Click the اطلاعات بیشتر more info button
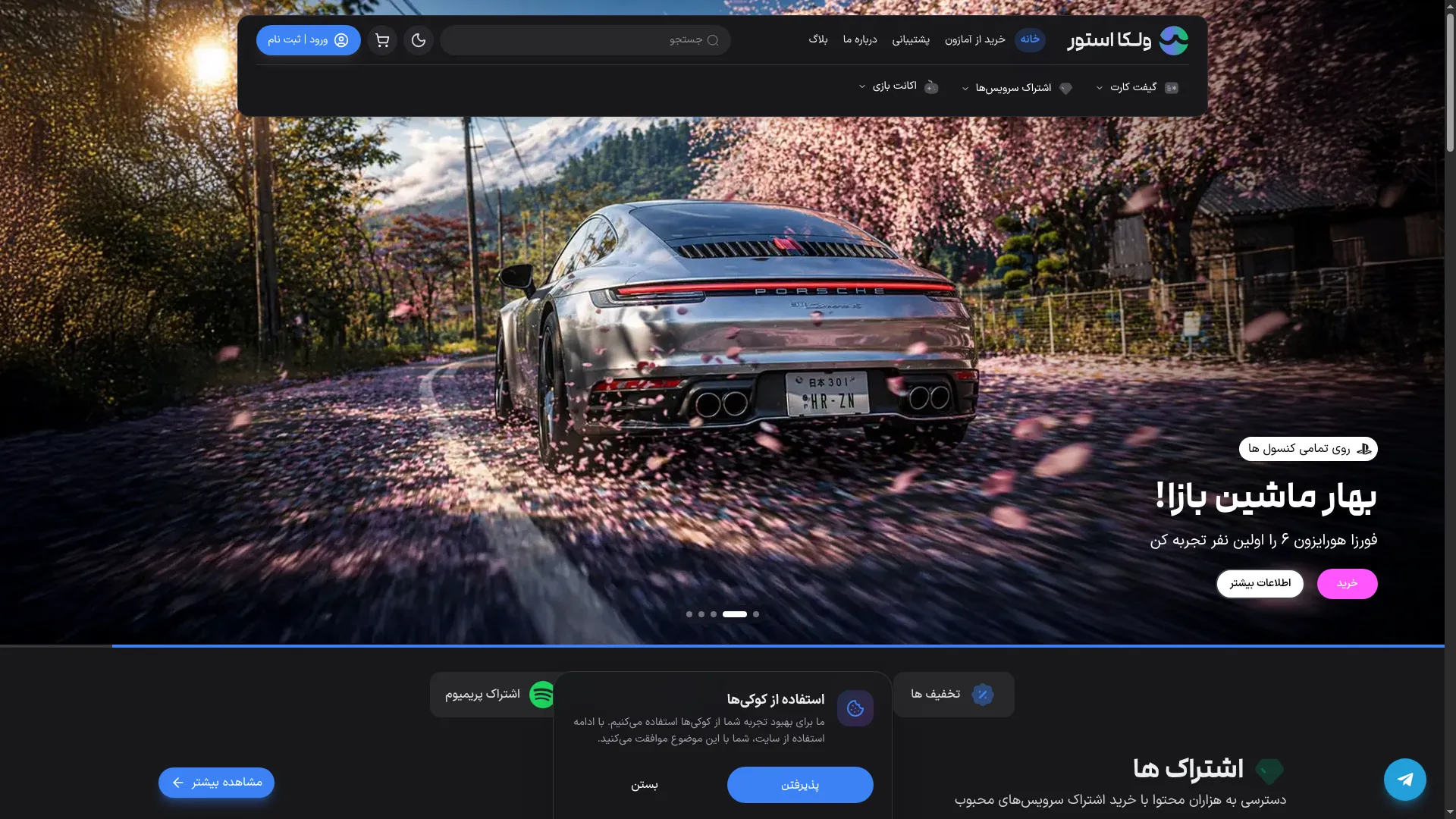The image size is (1456, 819). (1260, 584)
